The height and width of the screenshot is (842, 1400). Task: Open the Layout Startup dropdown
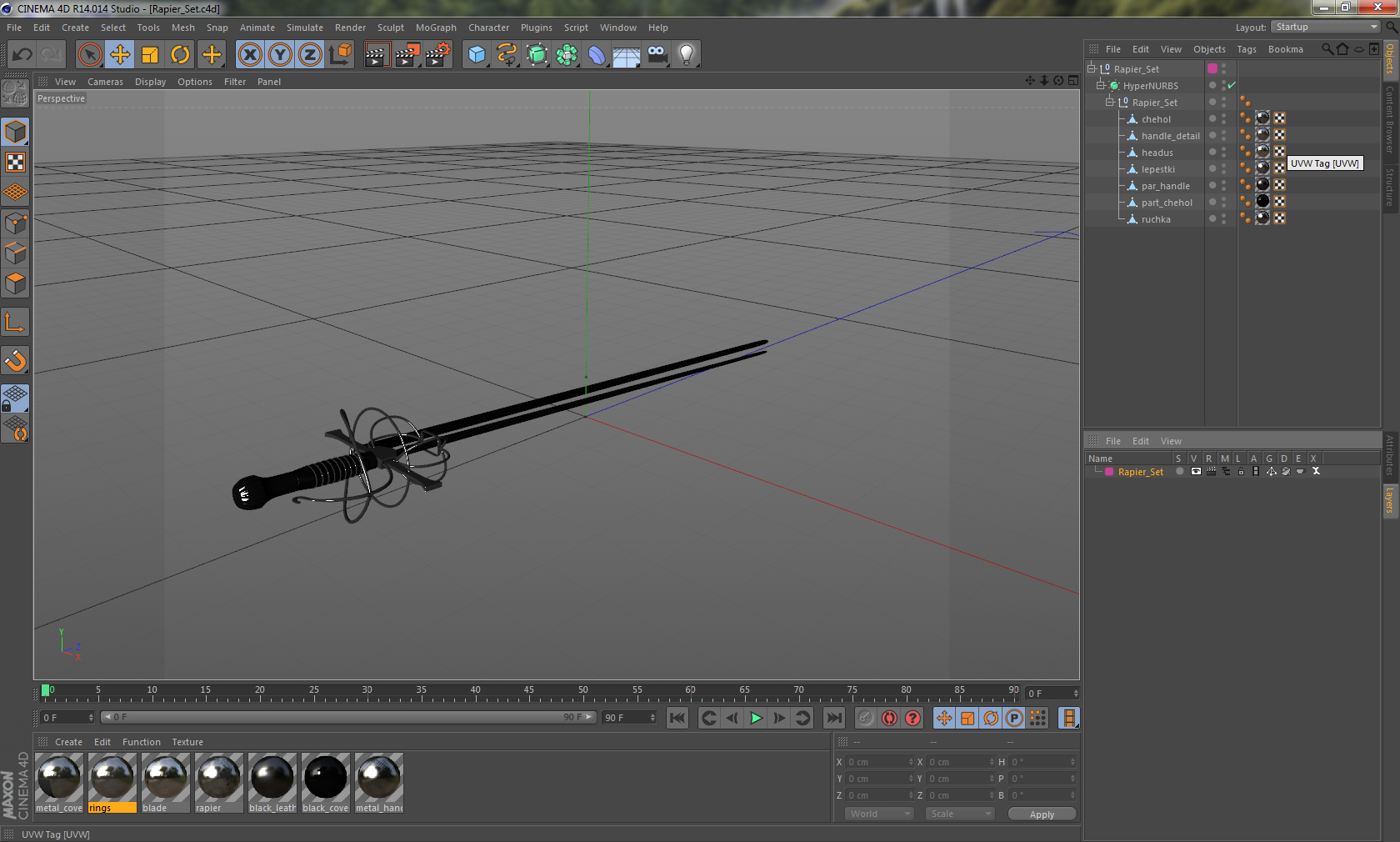tap(1324, 28)
